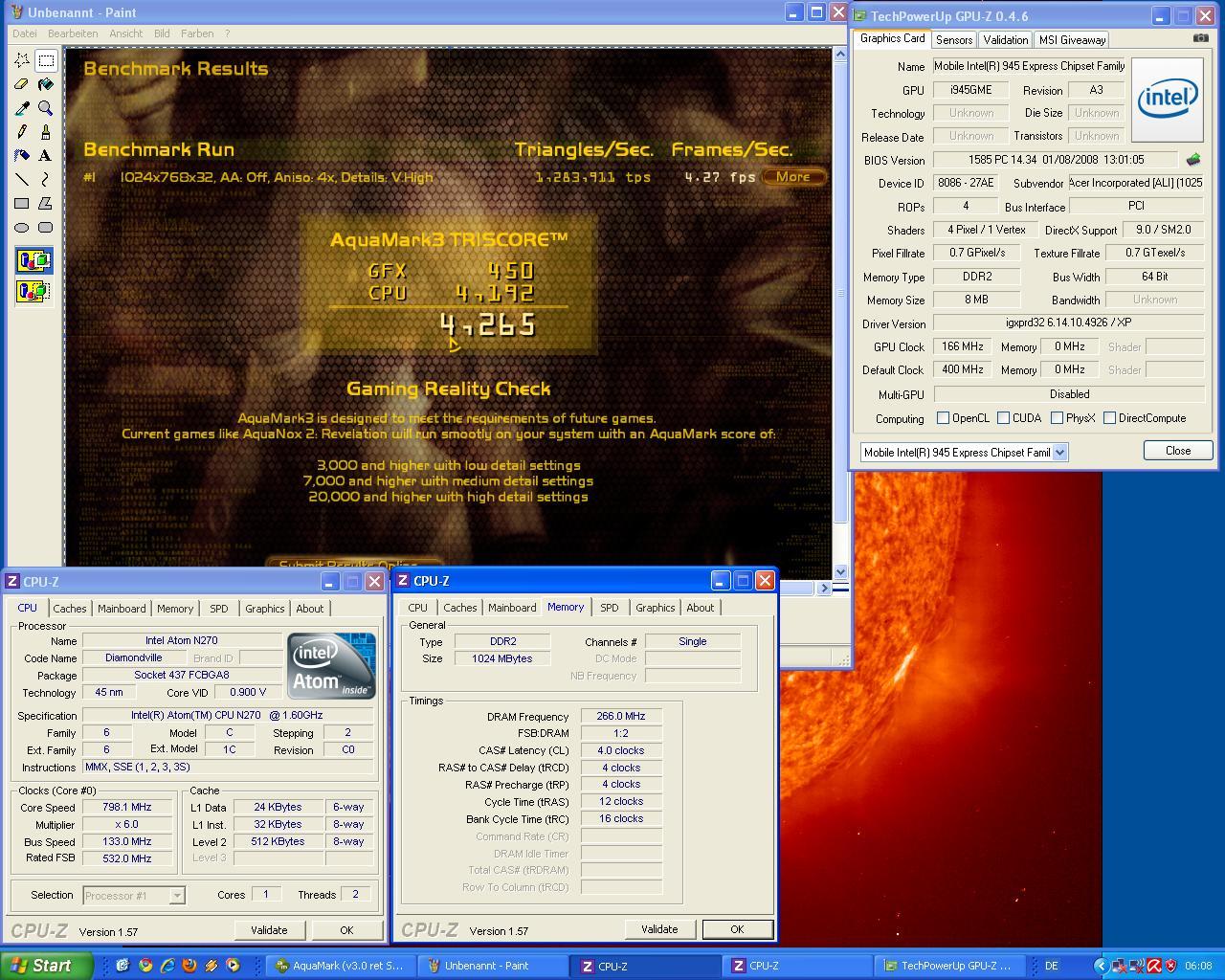Activate the Magnifier tool in Paint

coord(45,108)
